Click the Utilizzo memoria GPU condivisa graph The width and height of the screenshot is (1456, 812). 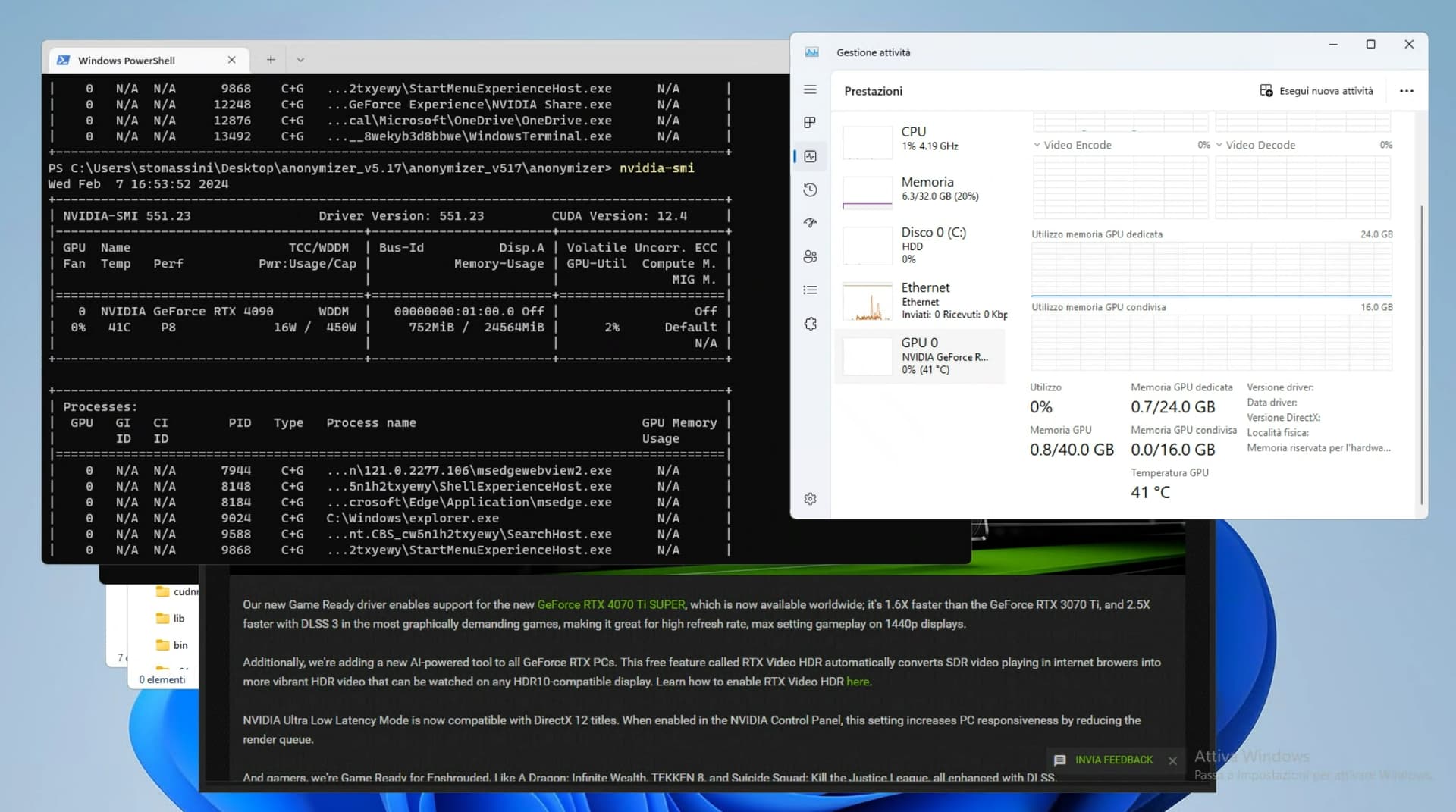(x=1211, y=343)
